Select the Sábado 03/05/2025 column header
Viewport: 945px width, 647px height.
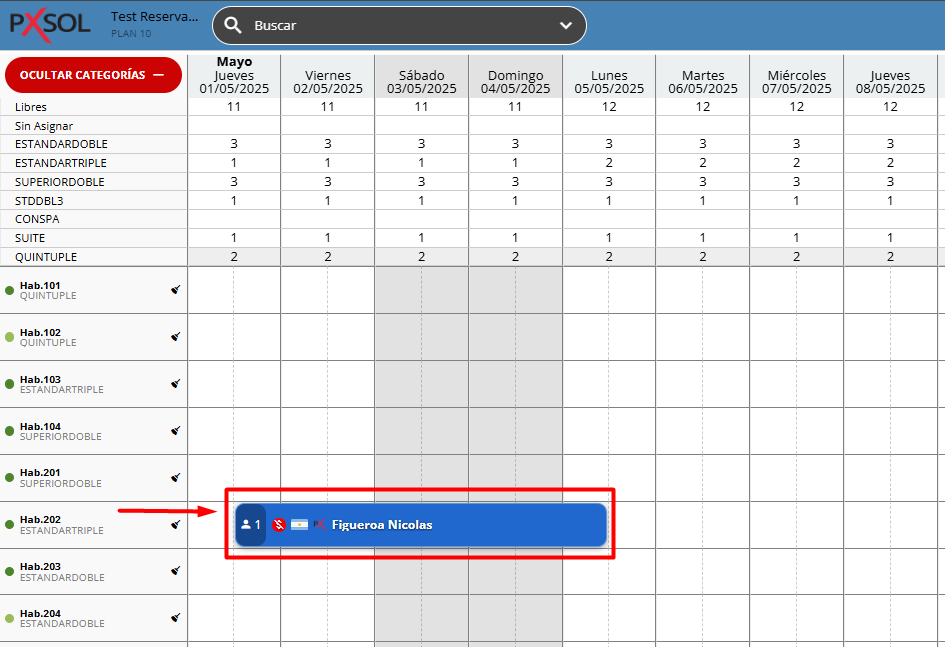tap(421, 82)
